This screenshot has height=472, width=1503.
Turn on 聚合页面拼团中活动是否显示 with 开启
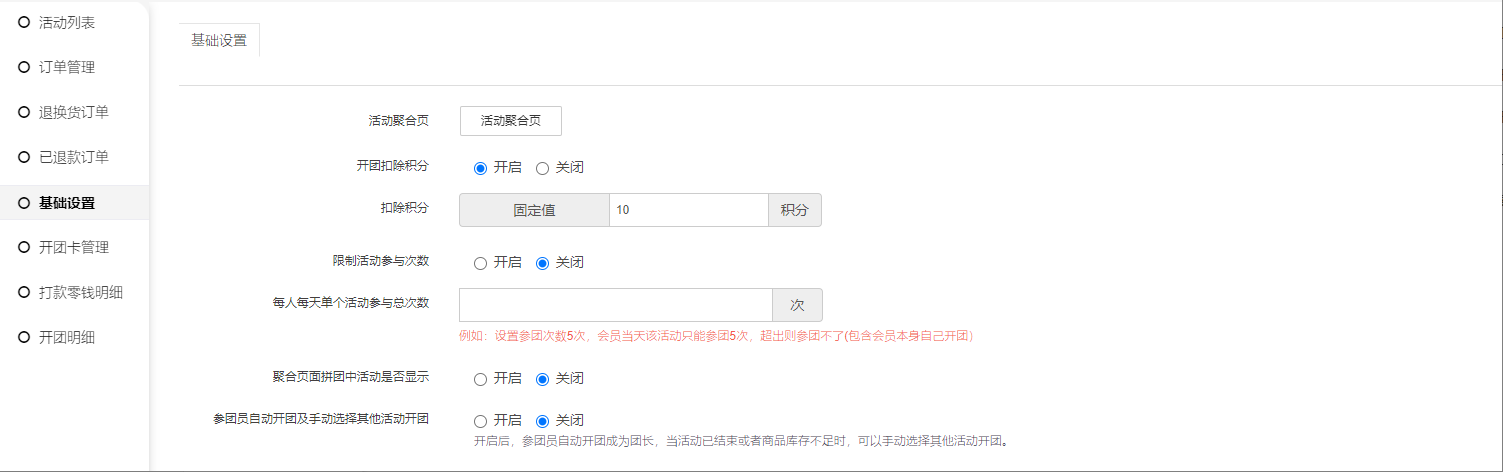coord(481,379)
